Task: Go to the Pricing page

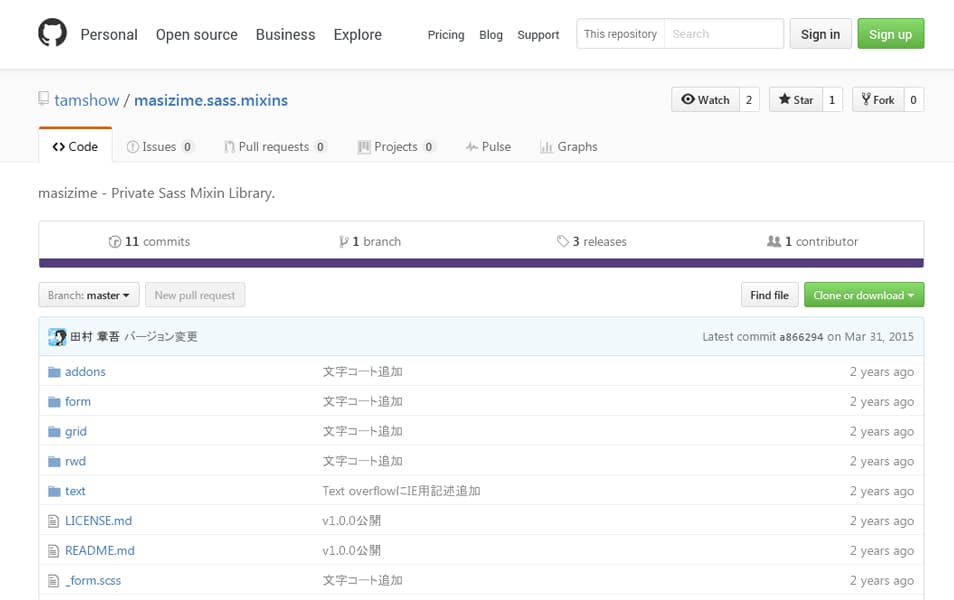Action: (446, 35)
